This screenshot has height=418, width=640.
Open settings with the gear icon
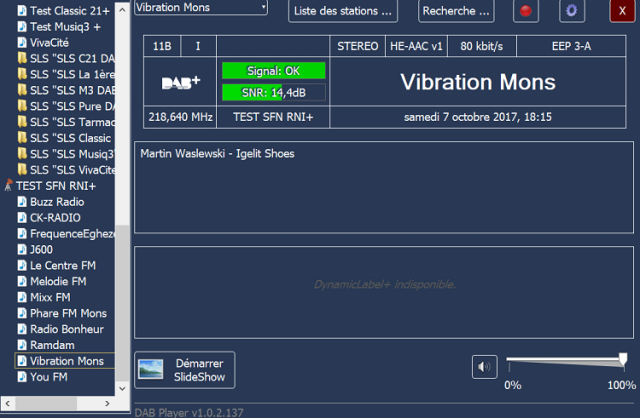pos(572,11)
